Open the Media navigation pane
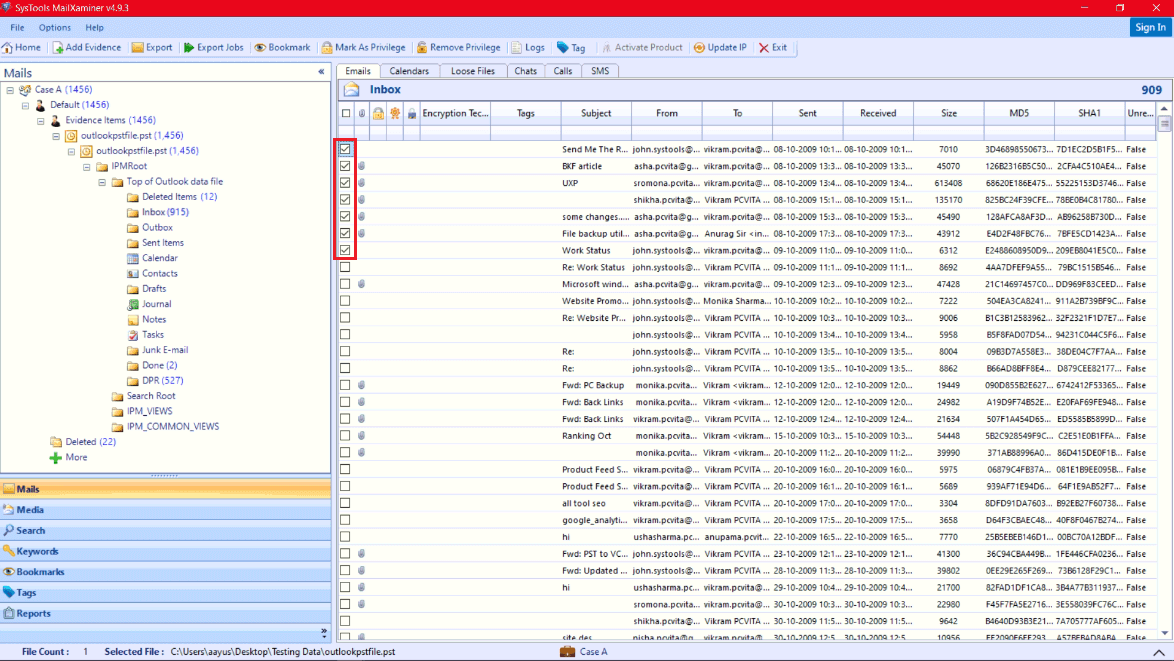The height and width of the screenshot is (661, 1174). click(165, 510)
